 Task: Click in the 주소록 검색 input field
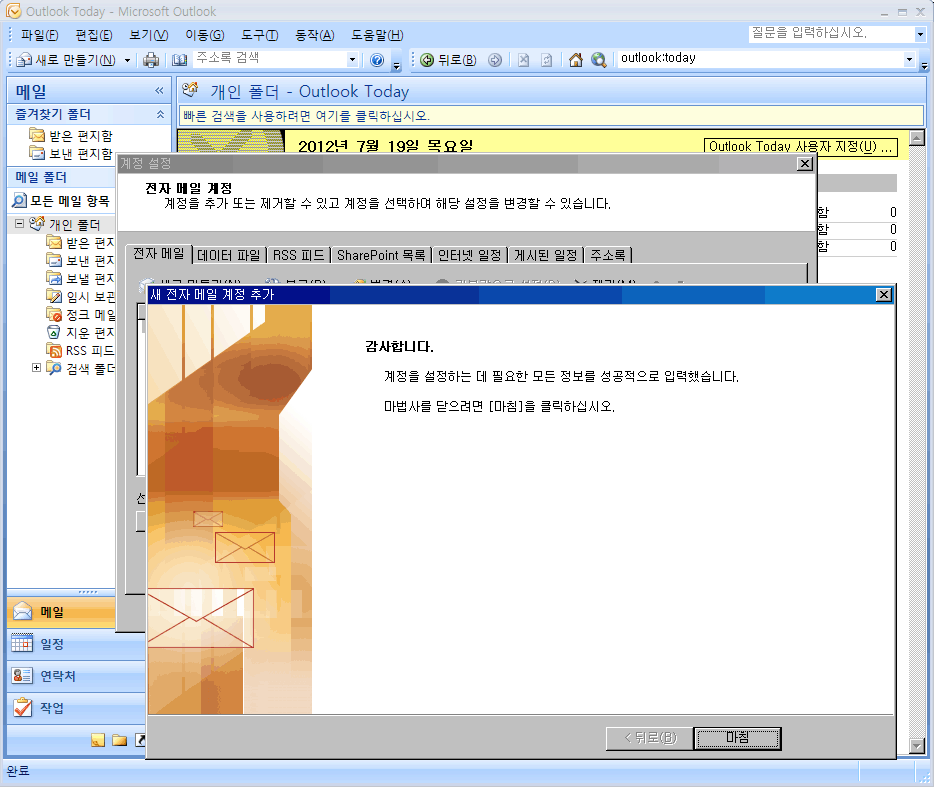(x=270, y=59)
